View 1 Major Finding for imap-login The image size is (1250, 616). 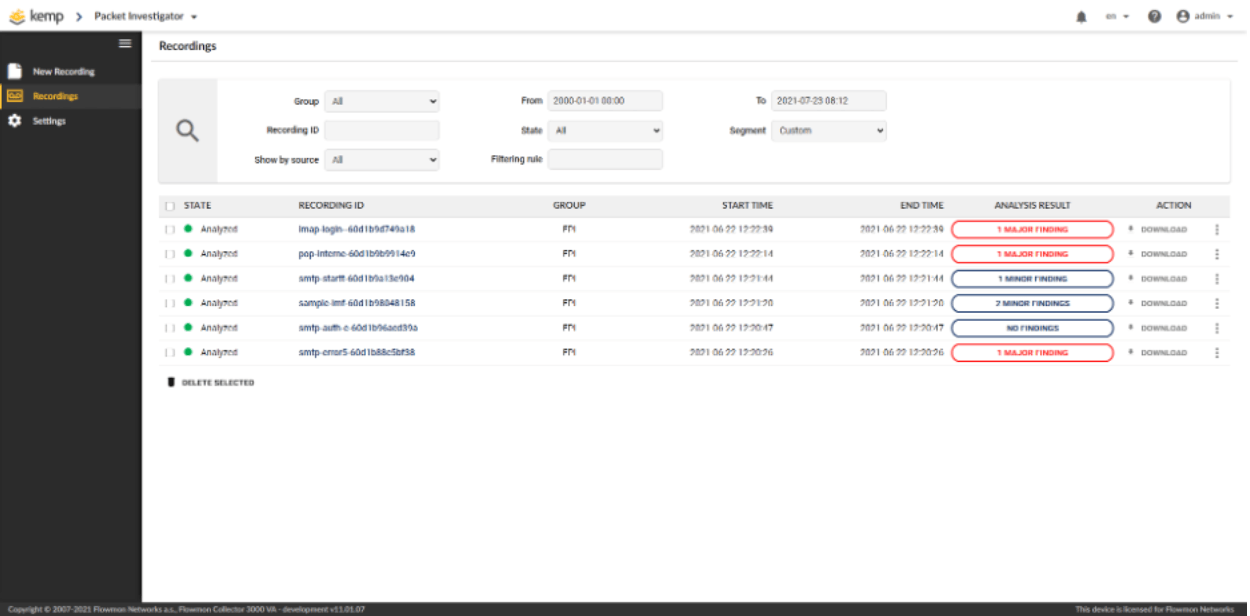pos(1032,229)
